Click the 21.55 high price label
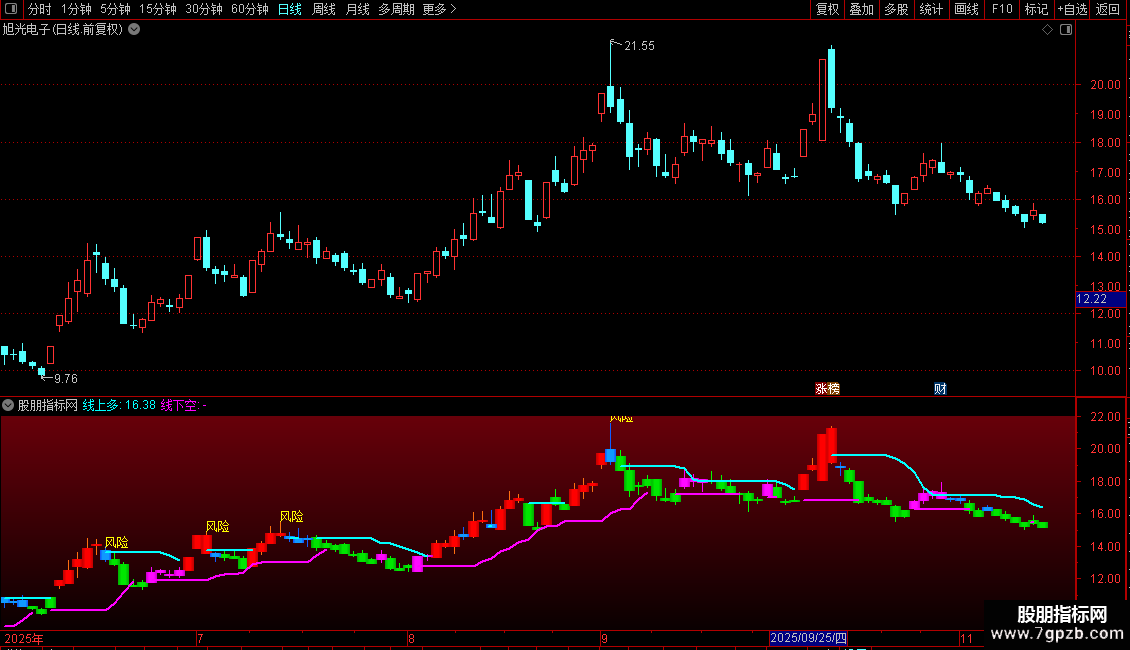Screen dimensions: 1130x650 tap(639, 46)
